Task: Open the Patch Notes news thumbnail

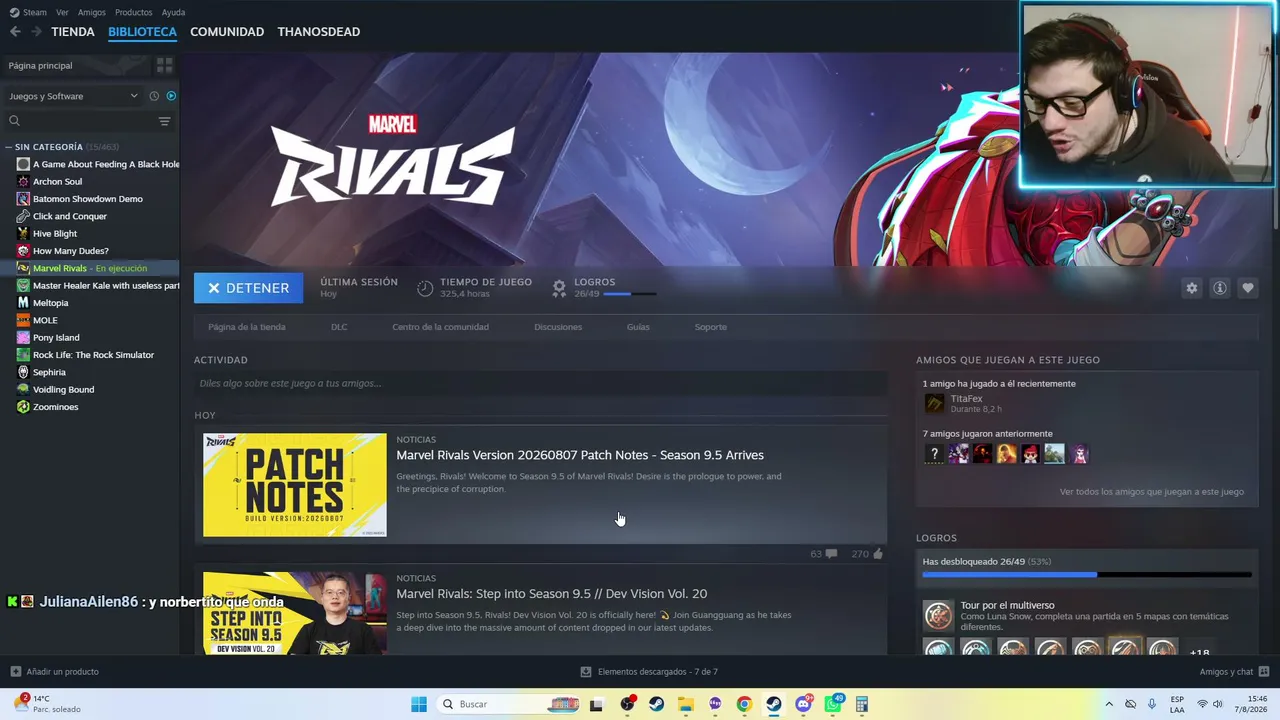Action: point(295,485)
